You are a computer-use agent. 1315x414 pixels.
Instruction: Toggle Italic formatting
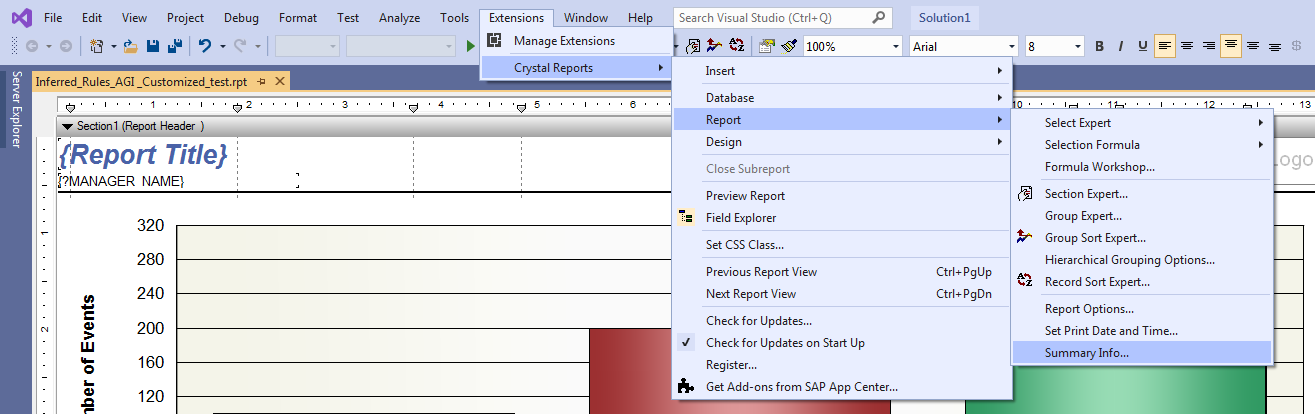pos(1121,46)
